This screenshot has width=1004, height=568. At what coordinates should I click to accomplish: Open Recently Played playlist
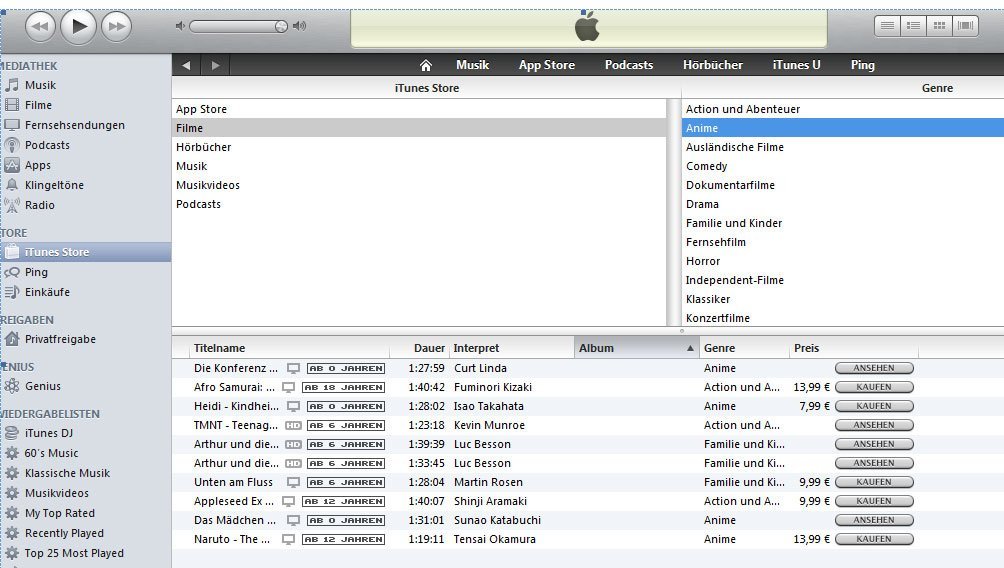pos(64,533)
